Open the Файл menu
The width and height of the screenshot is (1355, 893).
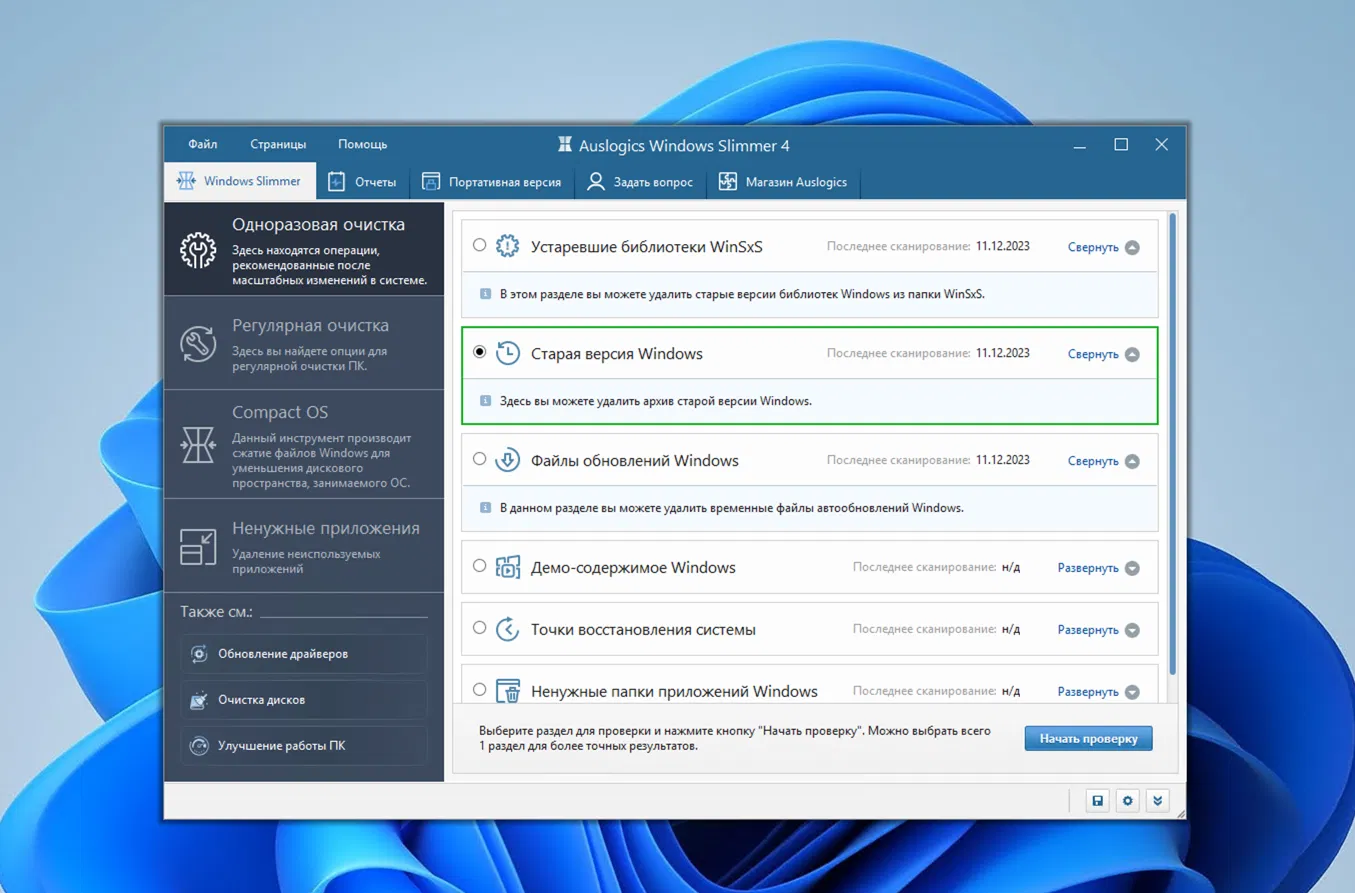click(x=203, y=144)
